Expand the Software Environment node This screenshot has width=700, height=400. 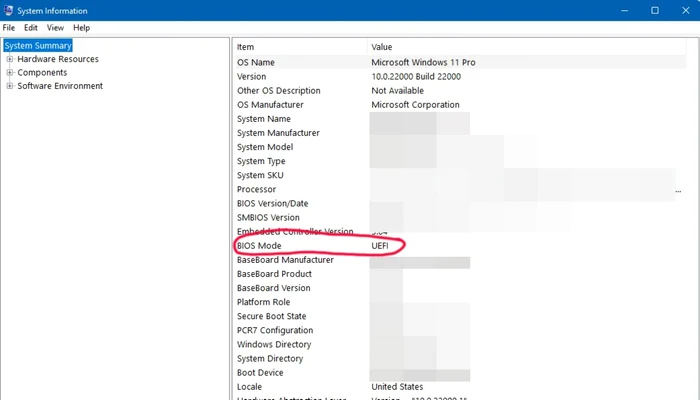(x=10, y=86)
